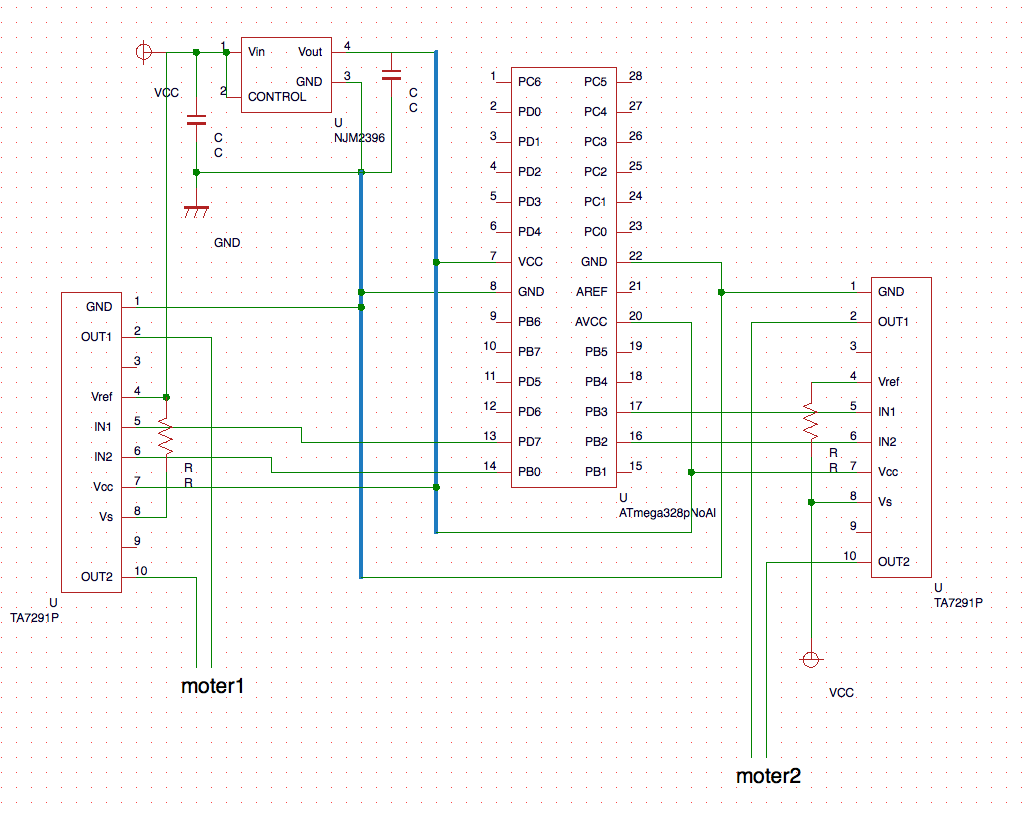Click the ATmega328p part label
Image resolution: width=1023 pixels, height=815 pixels.
(667, 513)
